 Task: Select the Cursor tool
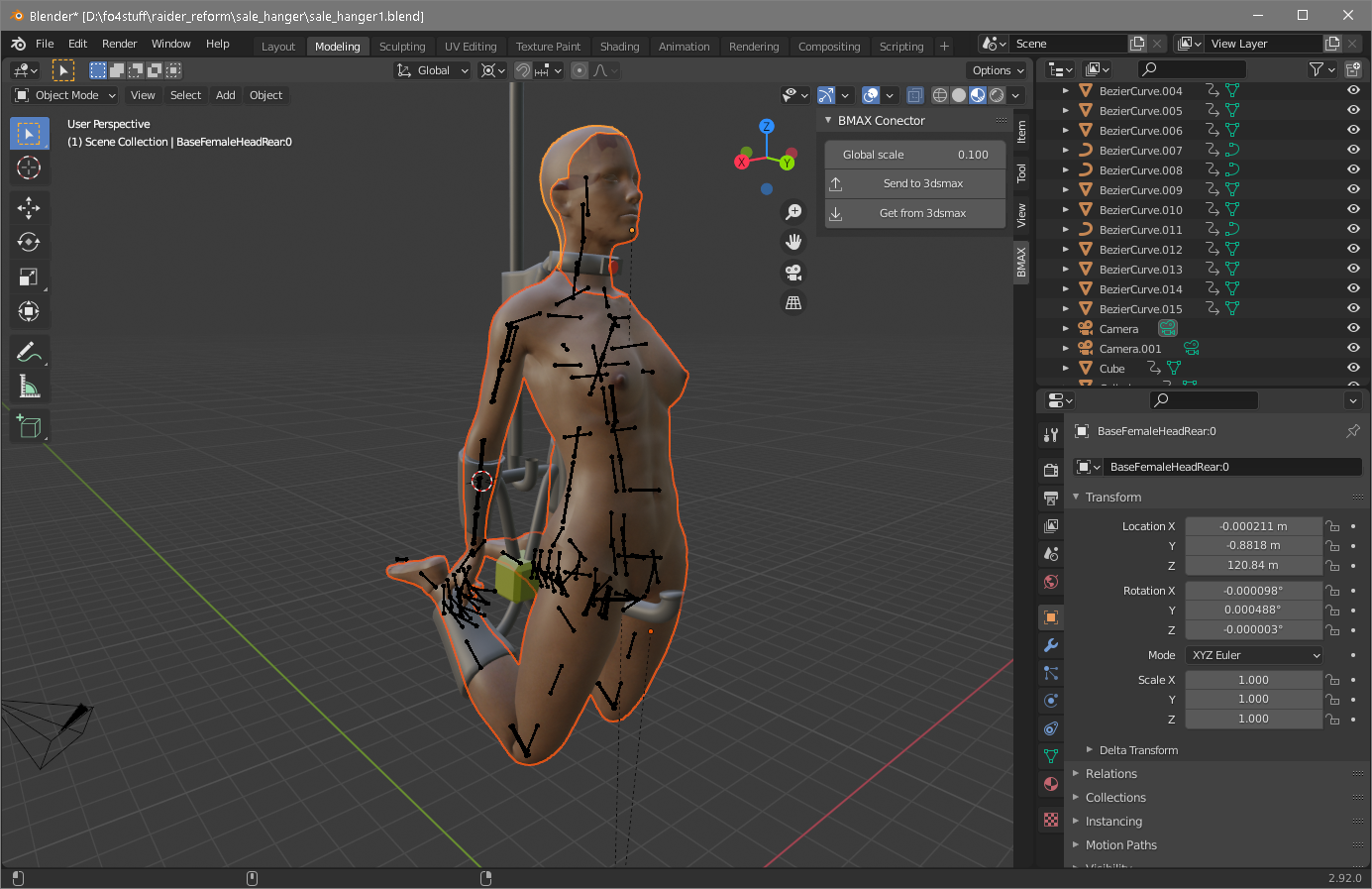[x=29, y=167]
